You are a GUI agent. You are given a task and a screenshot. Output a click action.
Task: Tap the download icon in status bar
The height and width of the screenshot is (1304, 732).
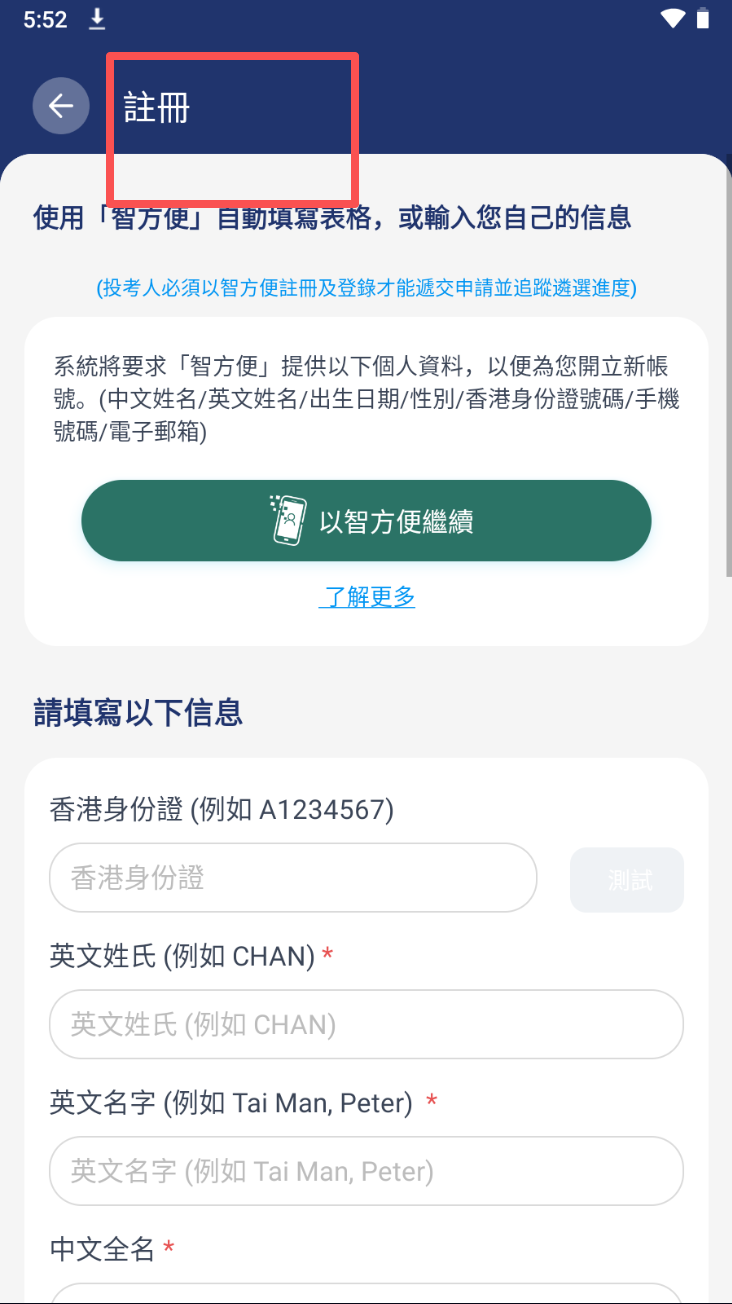pos(97,19)
